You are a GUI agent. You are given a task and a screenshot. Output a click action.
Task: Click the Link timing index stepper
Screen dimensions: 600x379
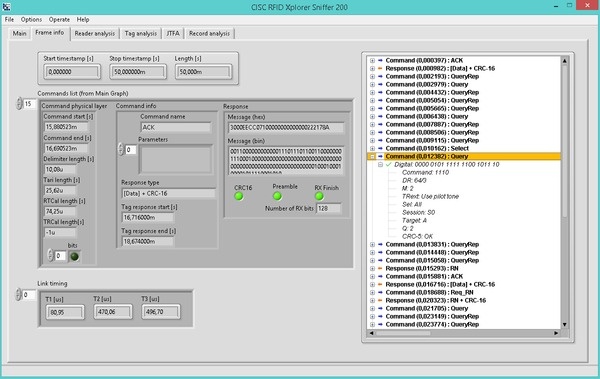[x=18, y=294]
